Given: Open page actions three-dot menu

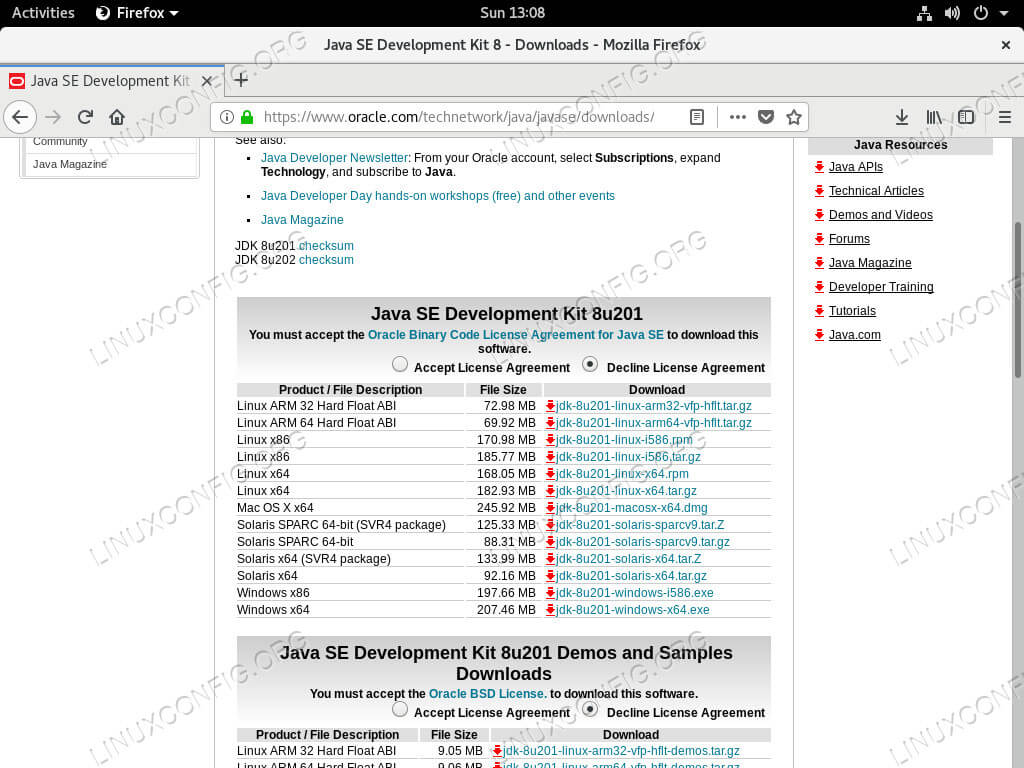Looking at the screenshot, I should click(737, 118).
